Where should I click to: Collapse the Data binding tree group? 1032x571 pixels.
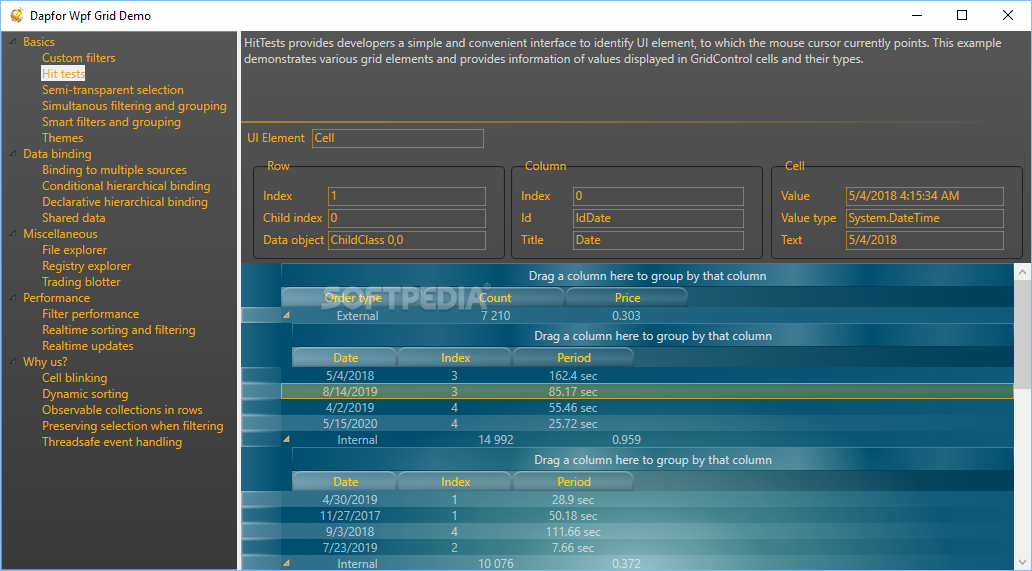tap(13, 154)
